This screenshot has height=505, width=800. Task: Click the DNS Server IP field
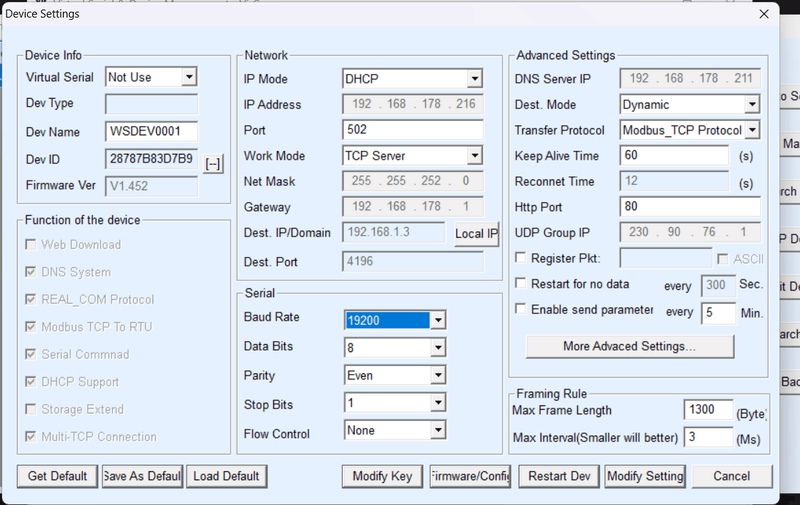690,79
